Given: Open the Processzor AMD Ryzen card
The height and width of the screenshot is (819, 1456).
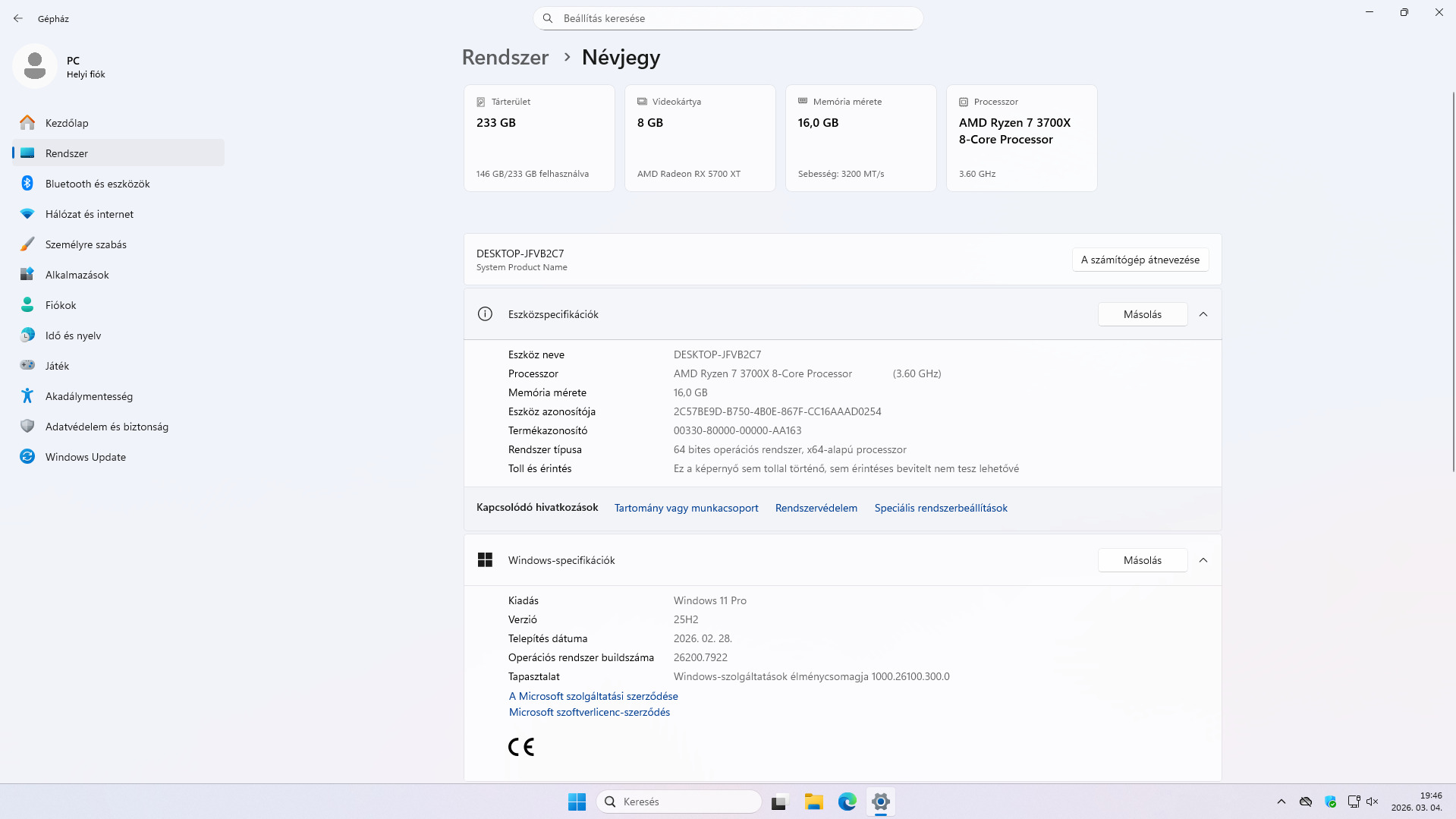Looking at the screenshot, I should click(1022, 138).
